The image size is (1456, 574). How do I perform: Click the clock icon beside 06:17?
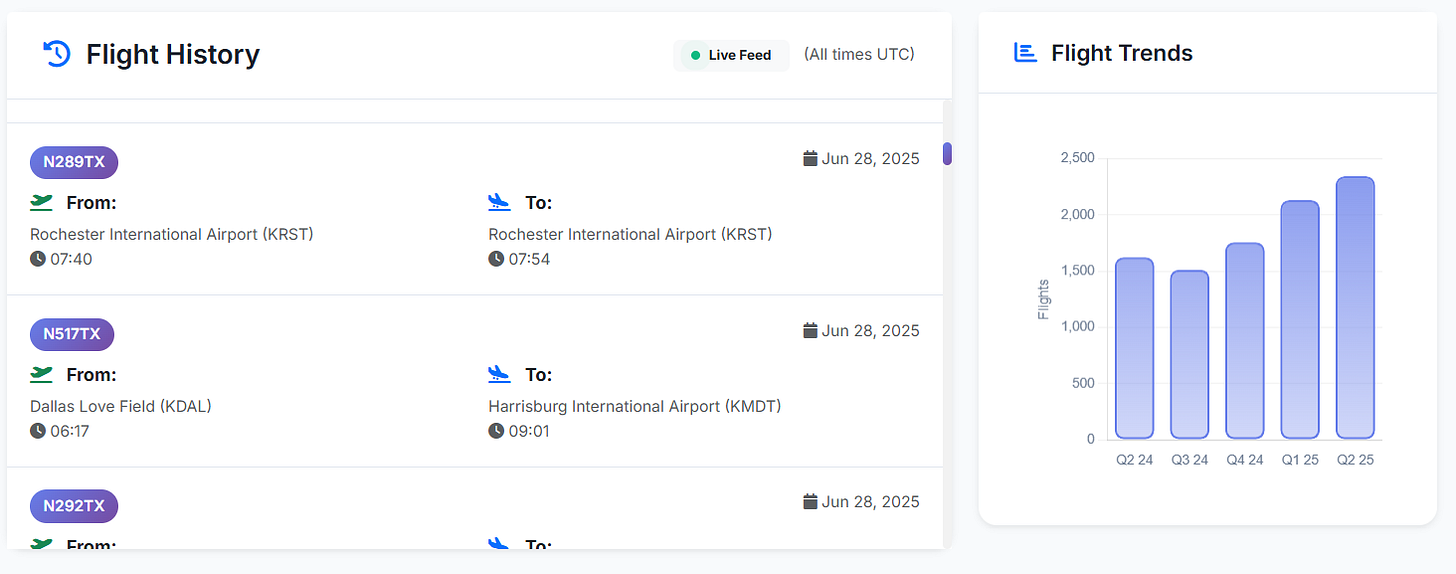(38, 431)
